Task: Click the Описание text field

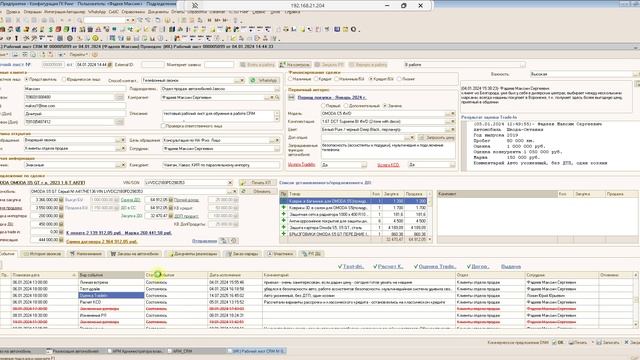Action: (x=218, y=116)
